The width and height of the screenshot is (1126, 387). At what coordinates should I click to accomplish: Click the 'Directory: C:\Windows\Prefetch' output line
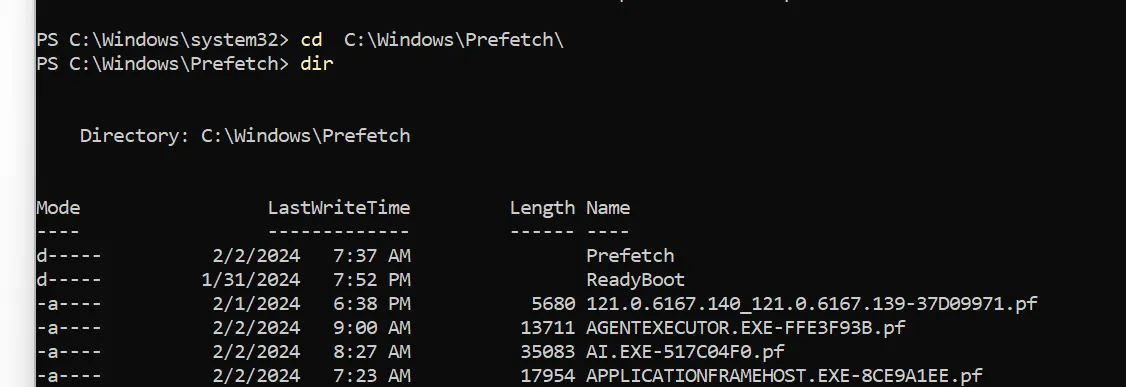245,136
